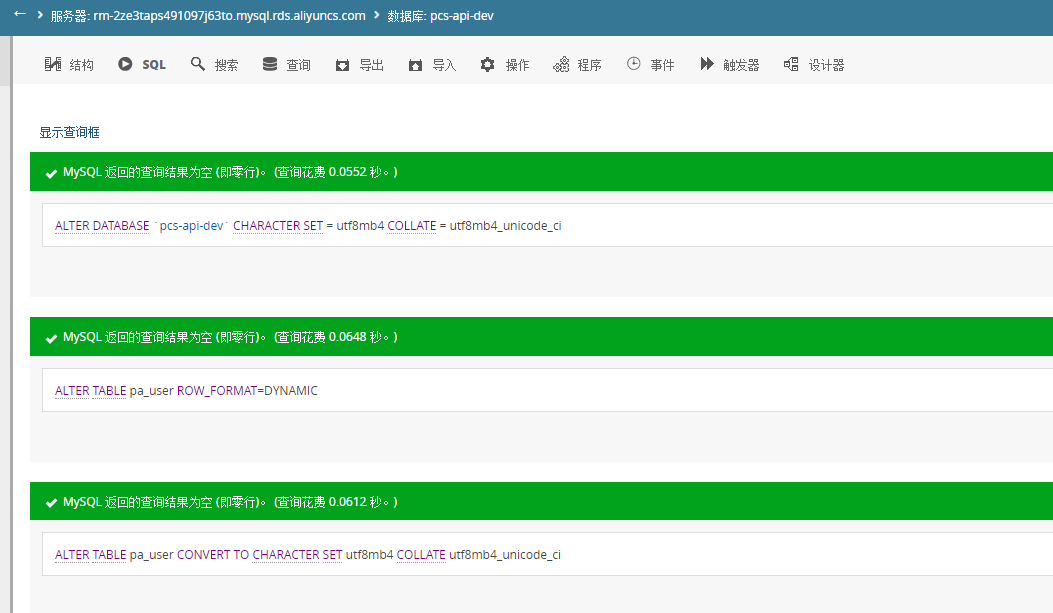
Task: Click COLLATE keyword in CONVERT TO query
Action: click(x=421, y=555)
